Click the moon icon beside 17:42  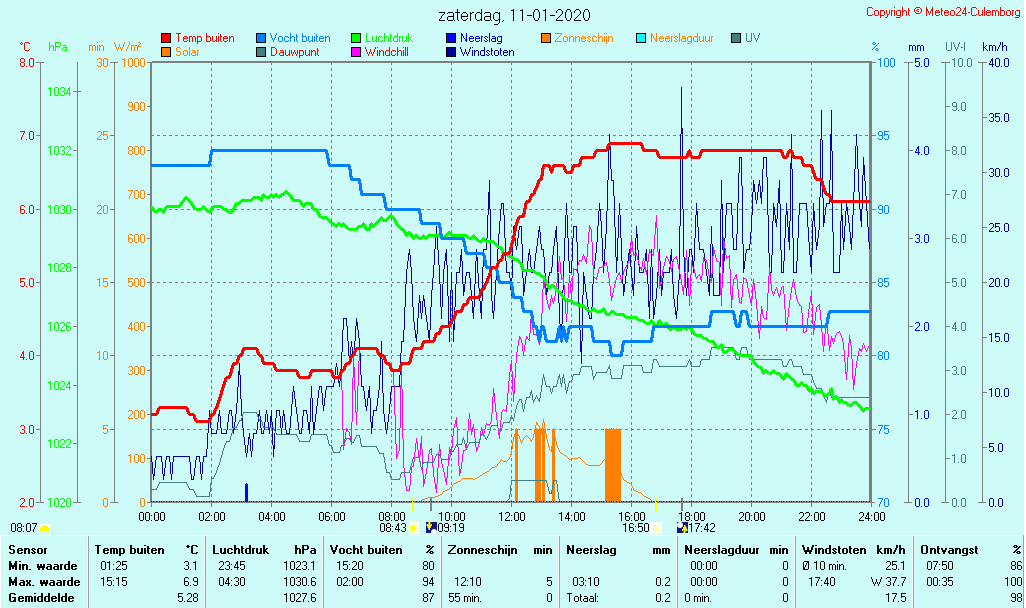coord(682,528)
